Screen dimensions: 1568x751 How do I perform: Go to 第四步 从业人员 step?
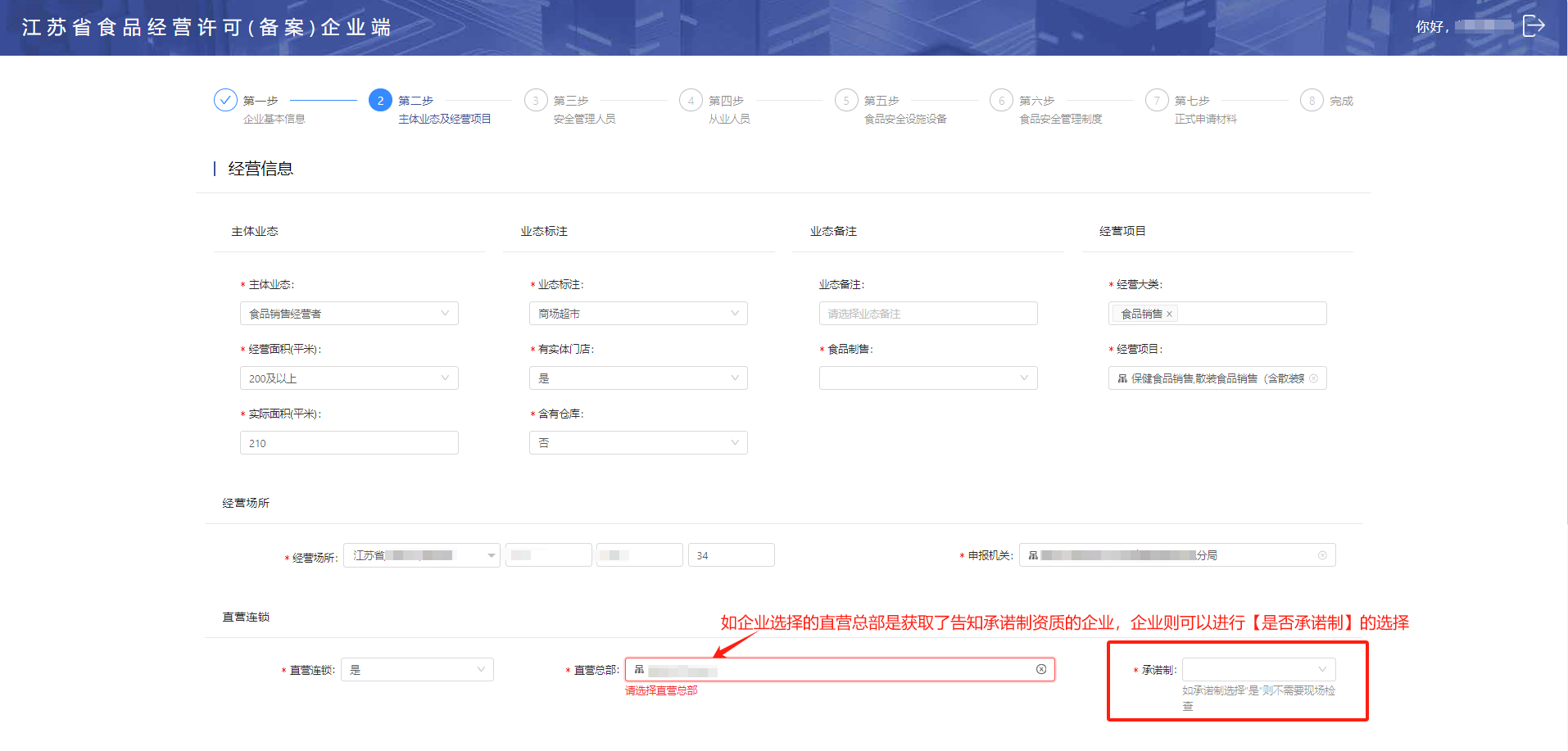[691, 100]
